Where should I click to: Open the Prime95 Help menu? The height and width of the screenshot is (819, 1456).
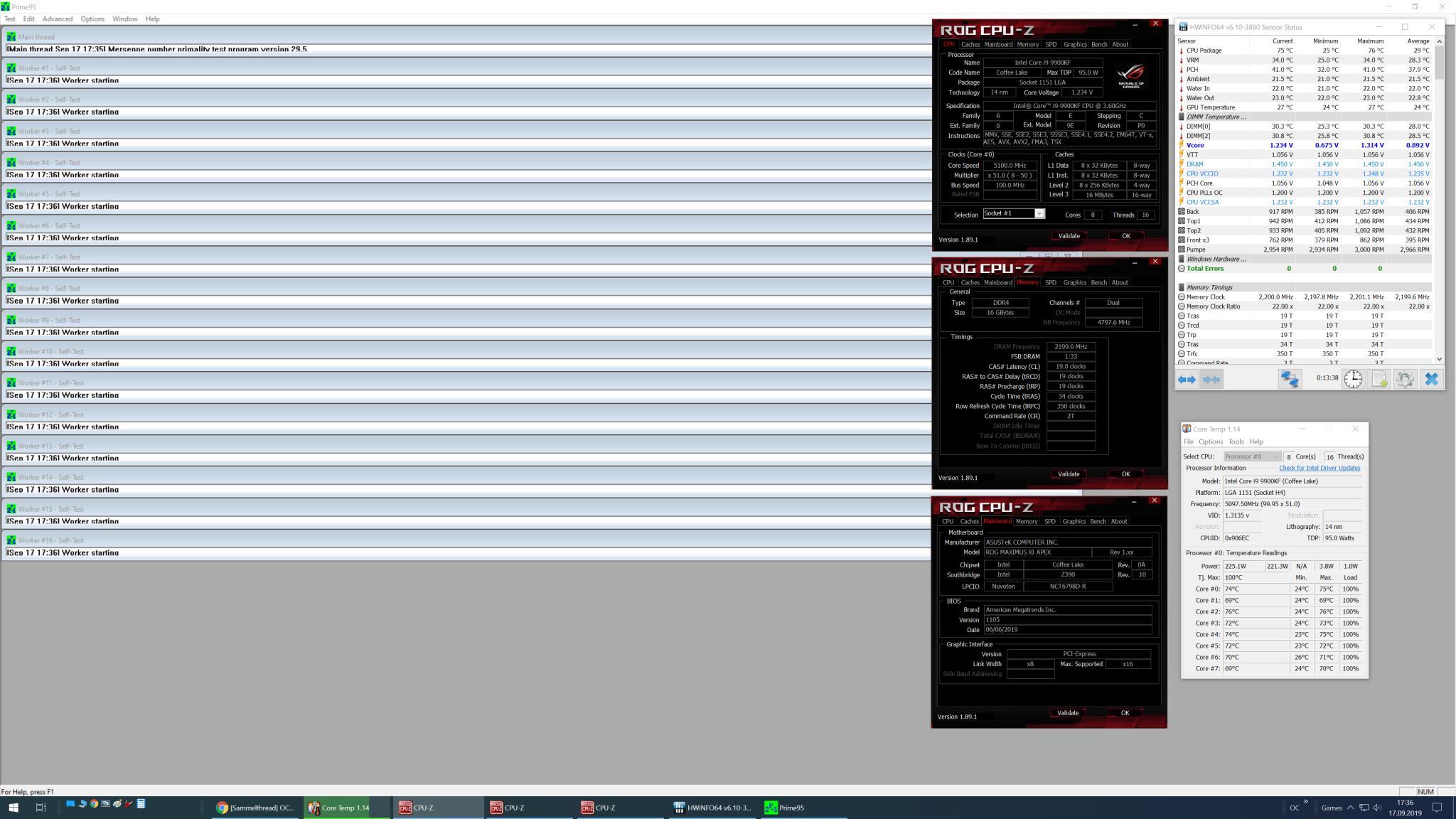(x=152, y=18)
